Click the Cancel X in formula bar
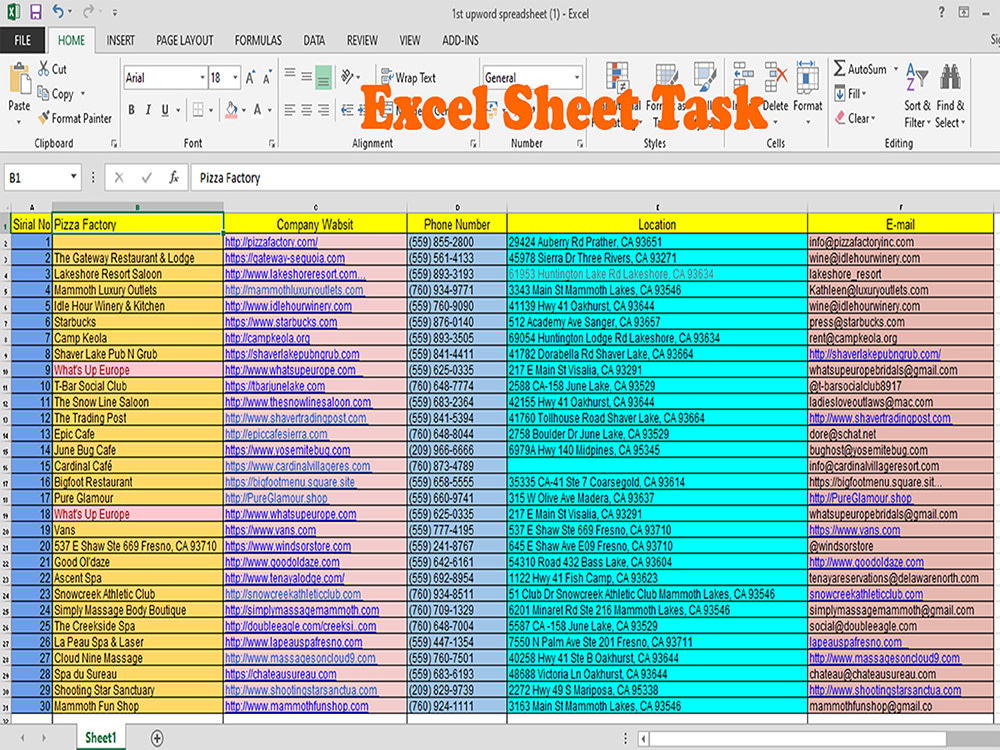The height and width of the screenshot is (750, 1000). (119, 177)
